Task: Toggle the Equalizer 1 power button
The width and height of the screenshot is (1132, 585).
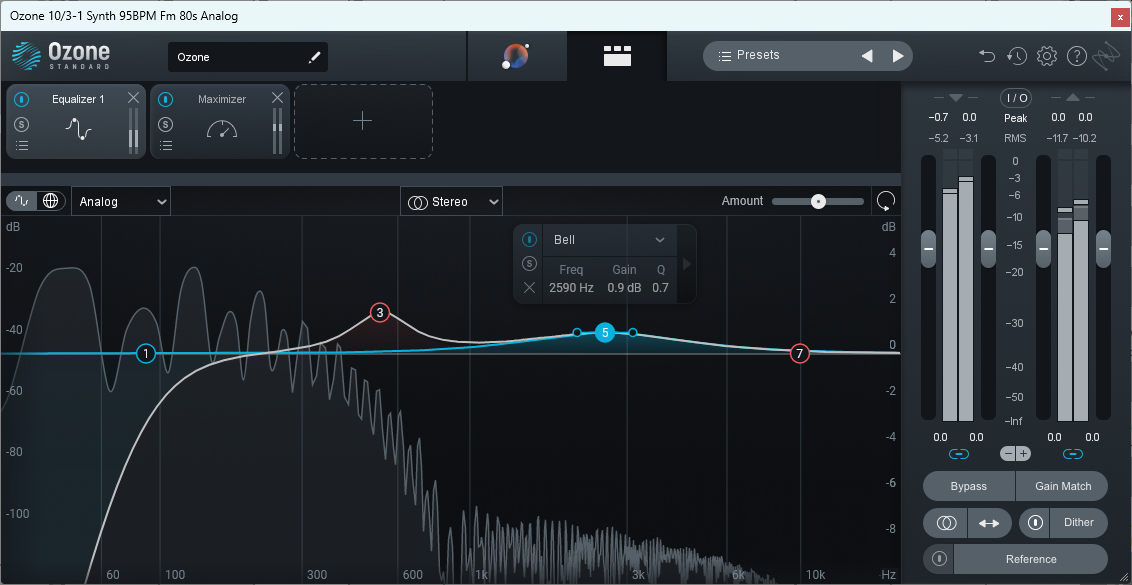Action: pyautogui.click(x=22, y=99)
